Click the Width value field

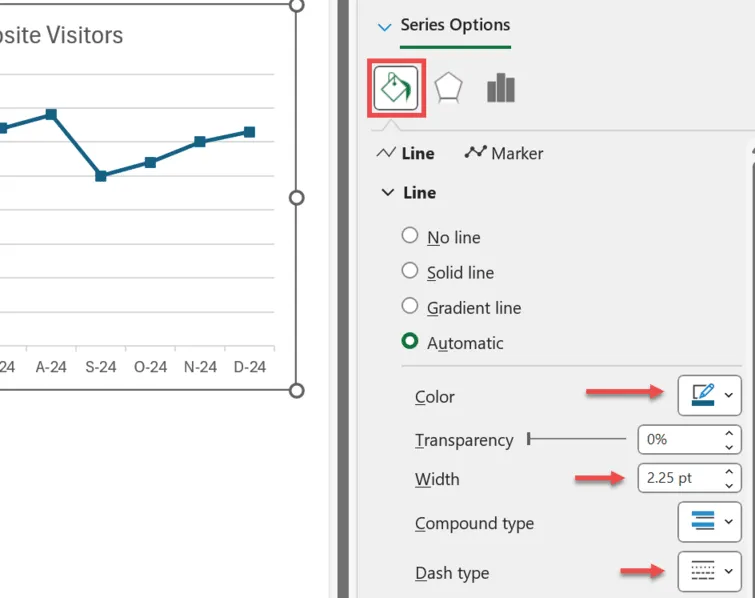click(x=678, y=477)
